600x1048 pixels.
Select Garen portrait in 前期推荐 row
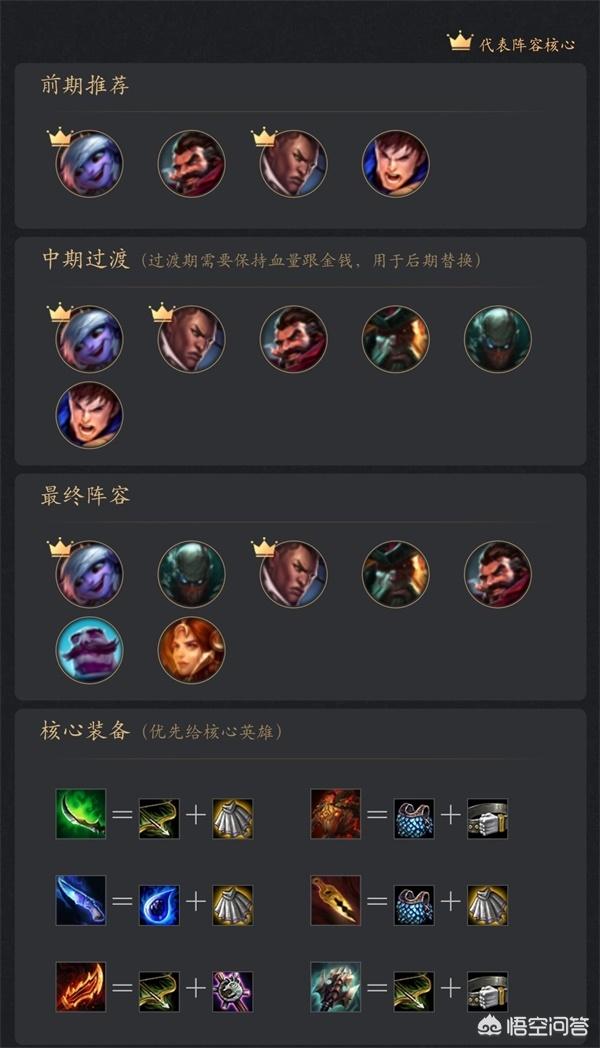pyautogui.click(x=396, y=163)
